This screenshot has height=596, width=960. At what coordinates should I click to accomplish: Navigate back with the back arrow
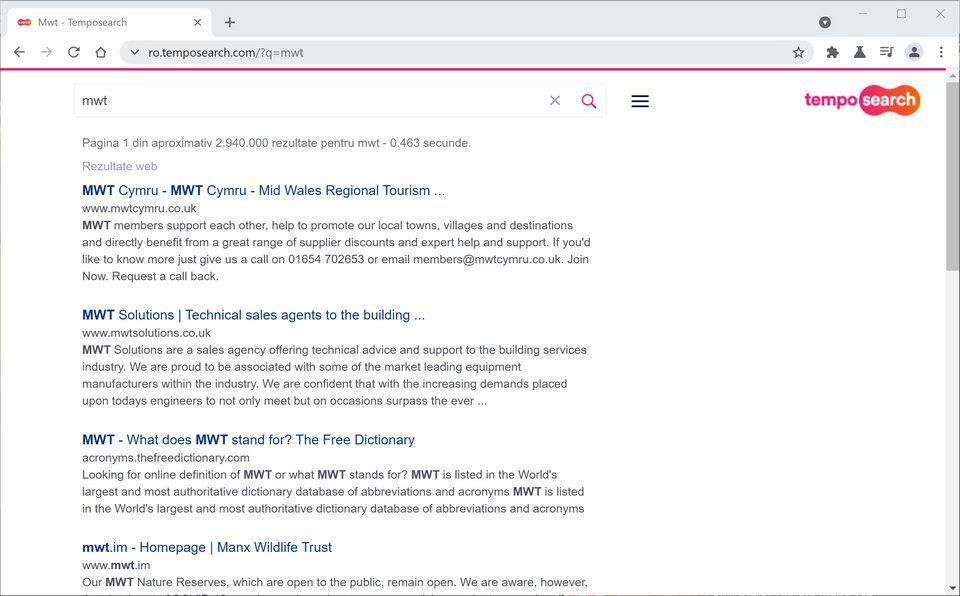click(19, 52)
